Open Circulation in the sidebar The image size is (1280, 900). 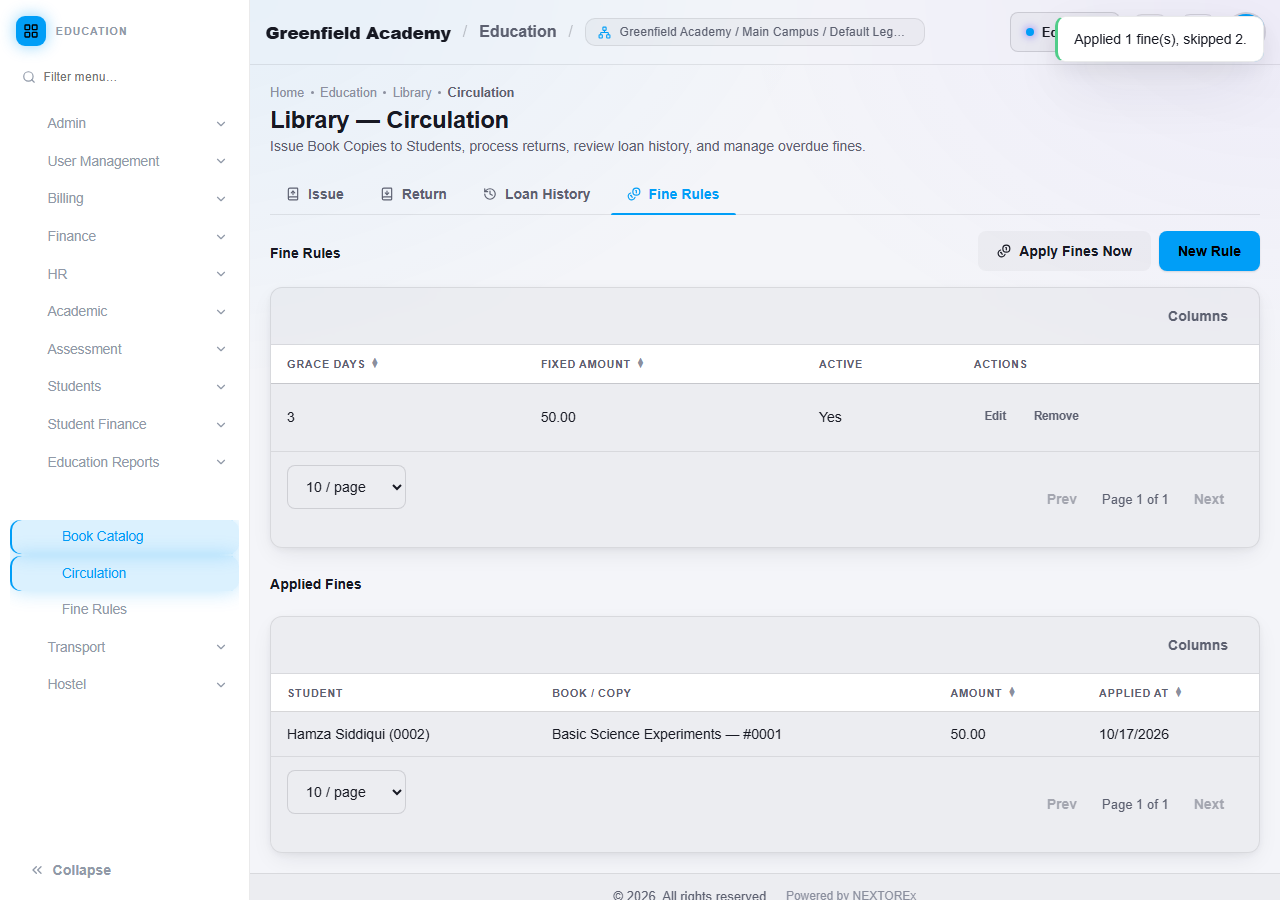point(125,573)
